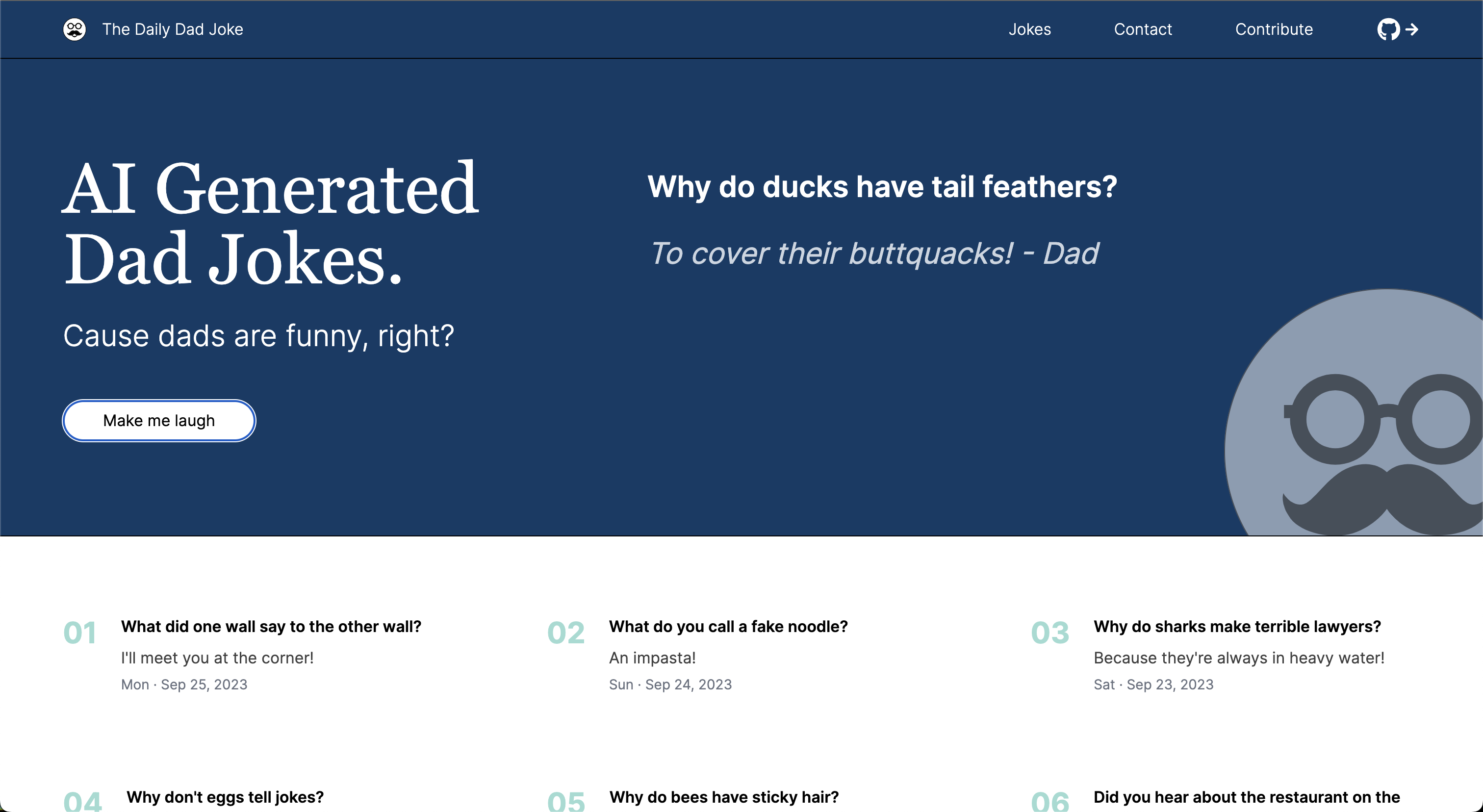Open the Jokes menu item
Viewport: 1483px width, 812px height.
pos(1029,29)
